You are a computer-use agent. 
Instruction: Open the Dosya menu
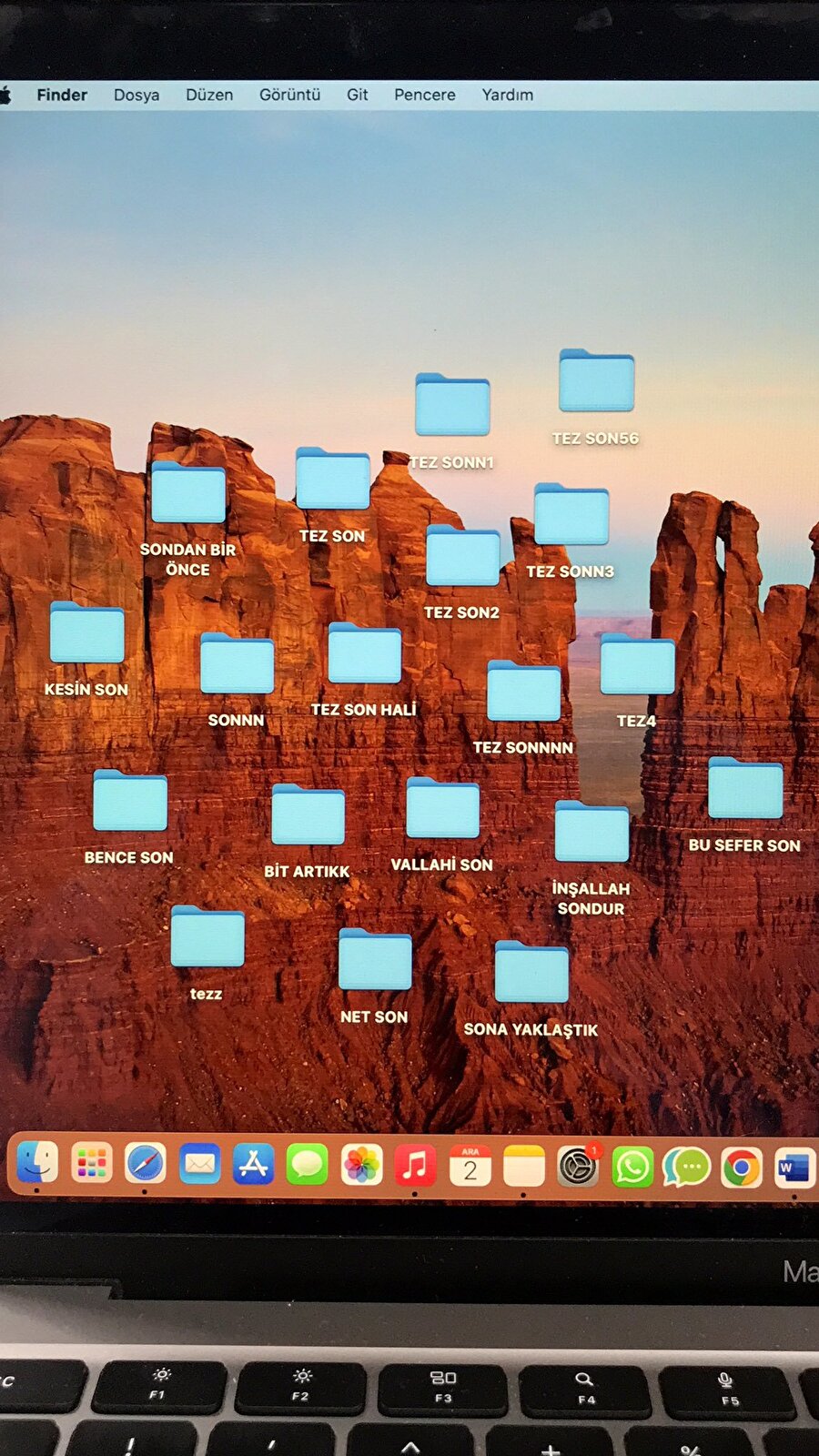136,95
